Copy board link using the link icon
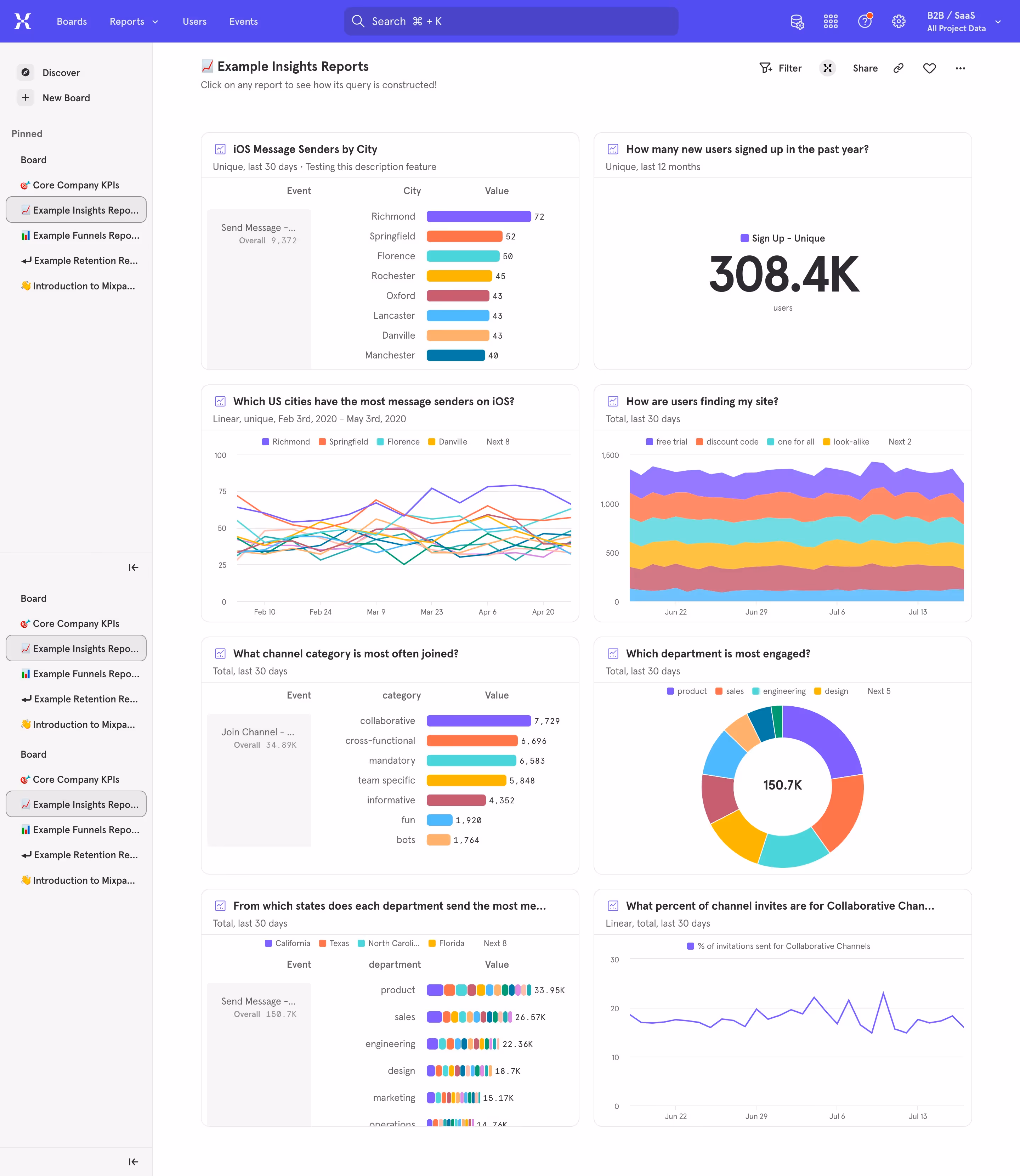Viewport: 1020px width, 1176px height. point(898,68)
